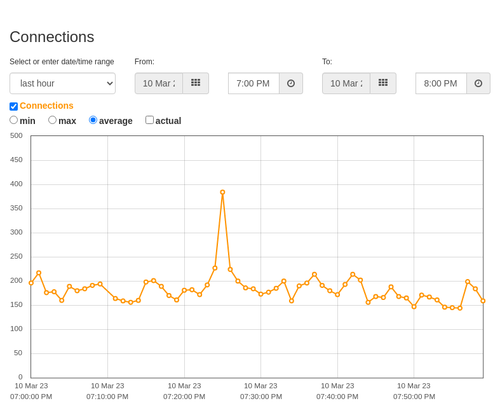
Task: Click the orange Connections legend label
Action: 46,106
